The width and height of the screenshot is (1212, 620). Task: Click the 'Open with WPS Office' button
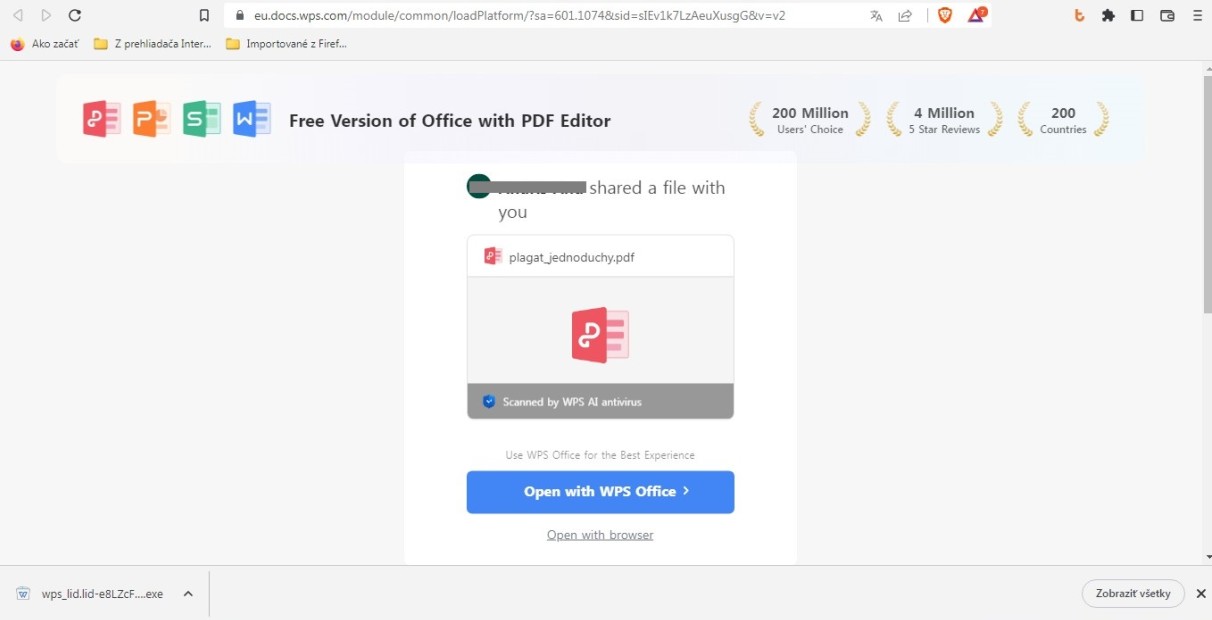pyautogui.click(x=600, y=492)
